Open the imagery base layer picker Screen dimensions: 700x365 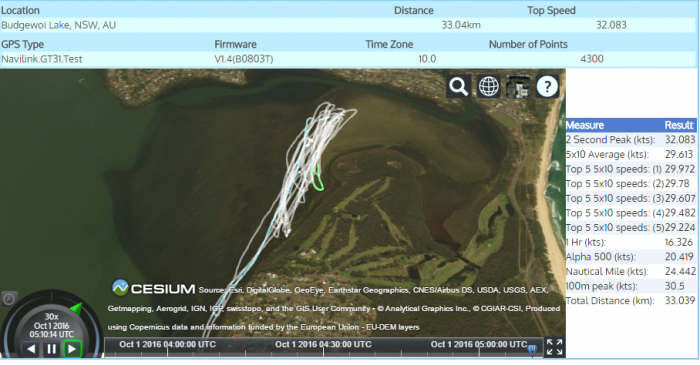[518, 86]
